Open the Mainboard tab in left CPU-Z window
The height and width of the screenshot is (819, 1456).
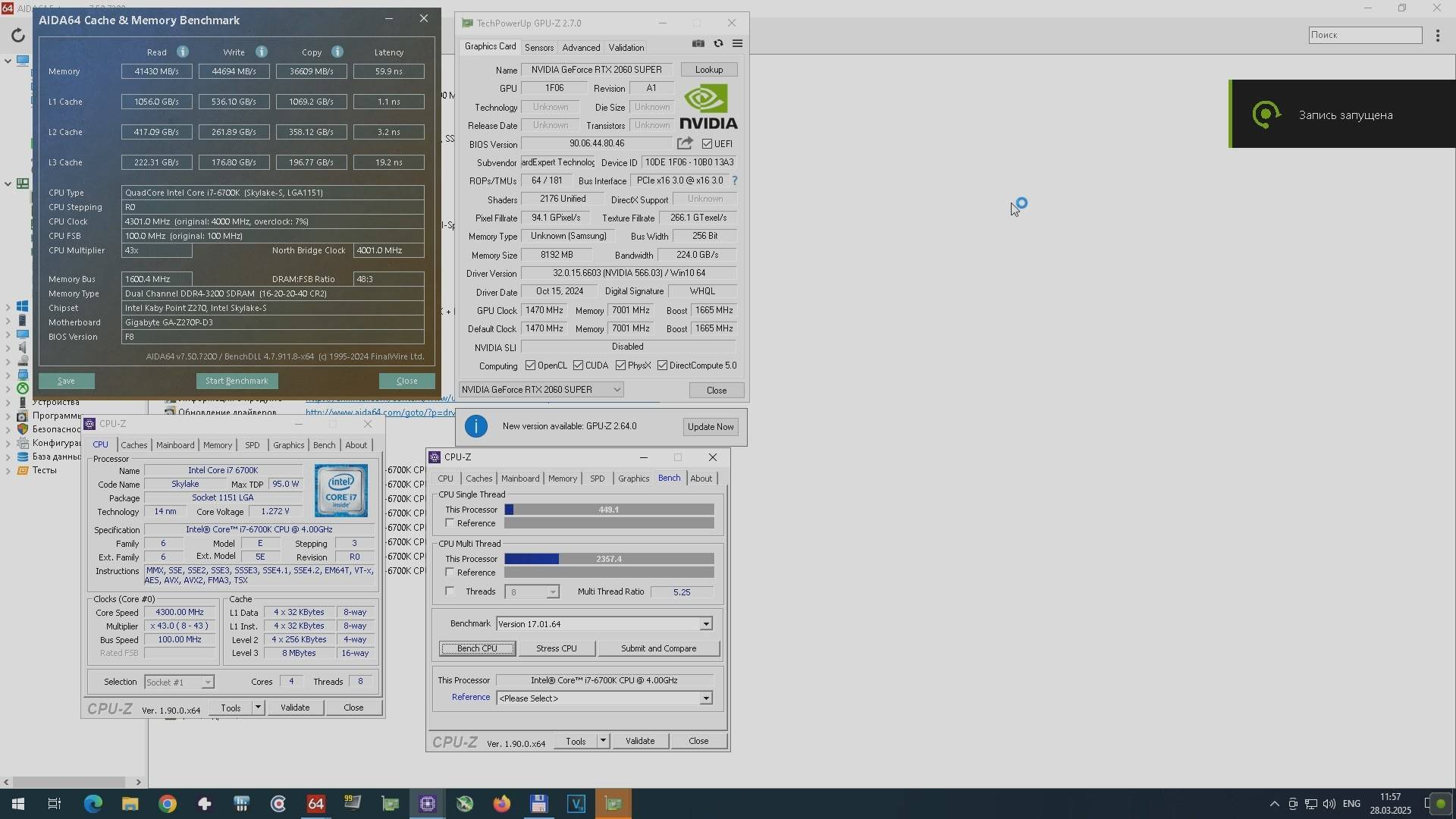pos(175,445)
